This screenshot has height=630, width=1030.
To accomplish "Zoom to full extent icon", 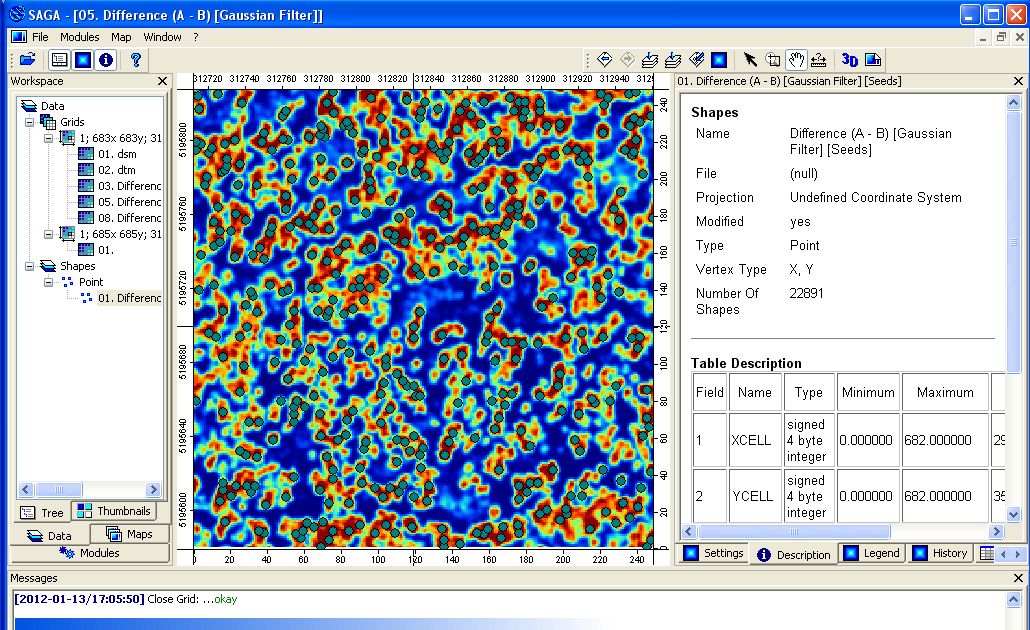I will coord(650,60).
